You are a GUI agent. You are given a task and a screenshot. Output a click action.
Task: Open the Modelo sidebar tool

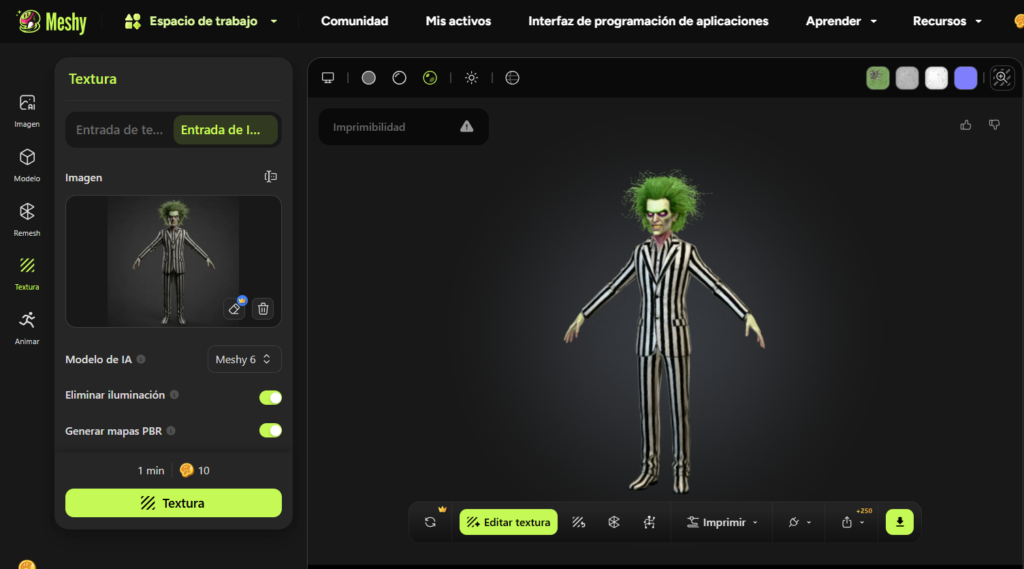click(27, 165)
